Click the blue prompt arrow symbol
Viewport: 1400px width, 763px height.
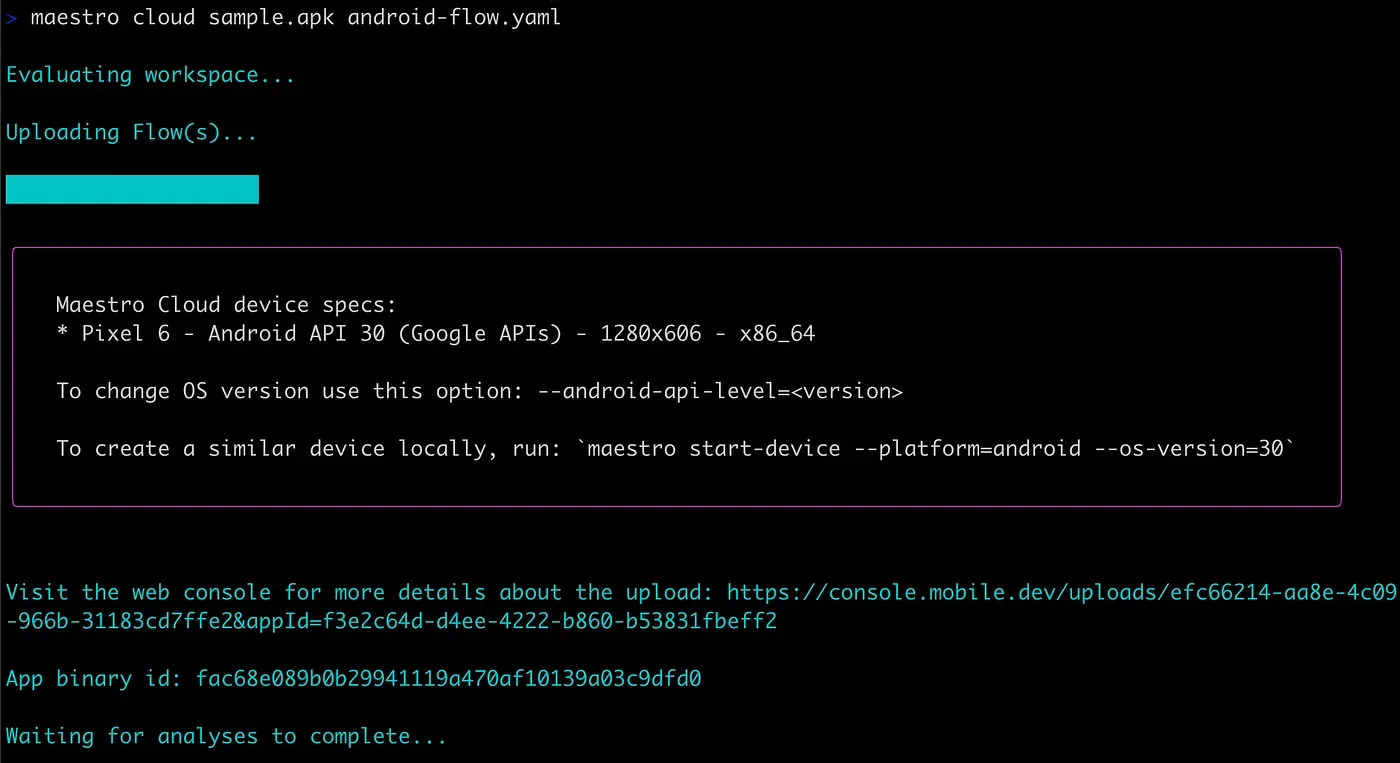(11, 18)
